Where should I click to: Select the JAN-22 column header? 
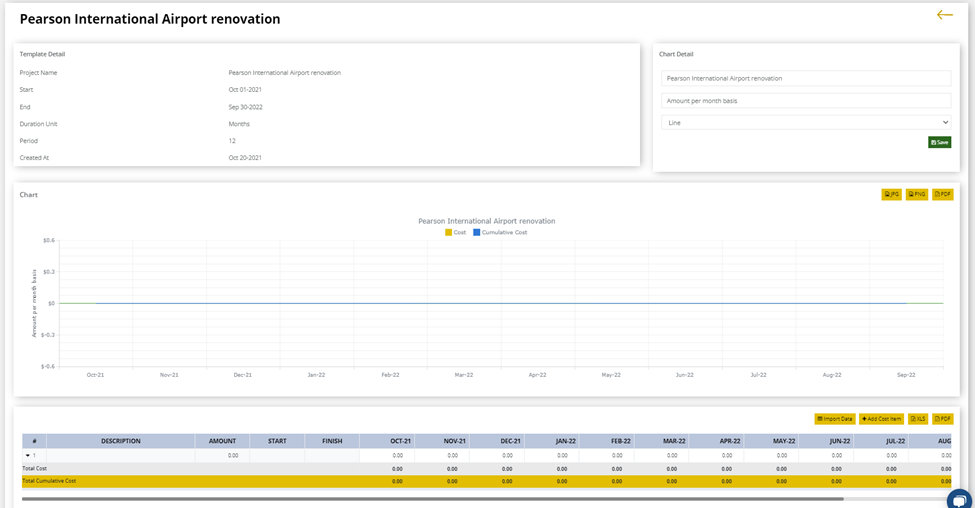coord(552,441)
